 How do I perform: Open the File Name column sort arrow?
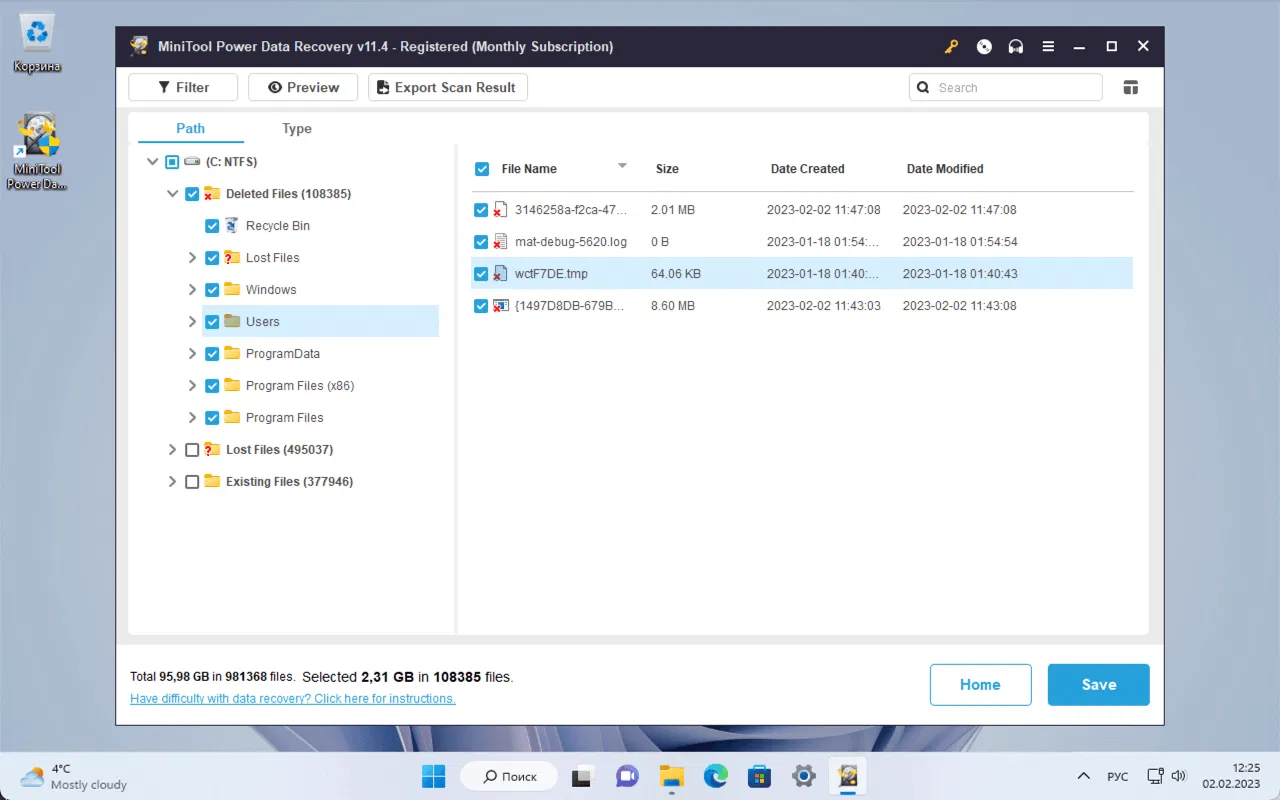(622, 166)
